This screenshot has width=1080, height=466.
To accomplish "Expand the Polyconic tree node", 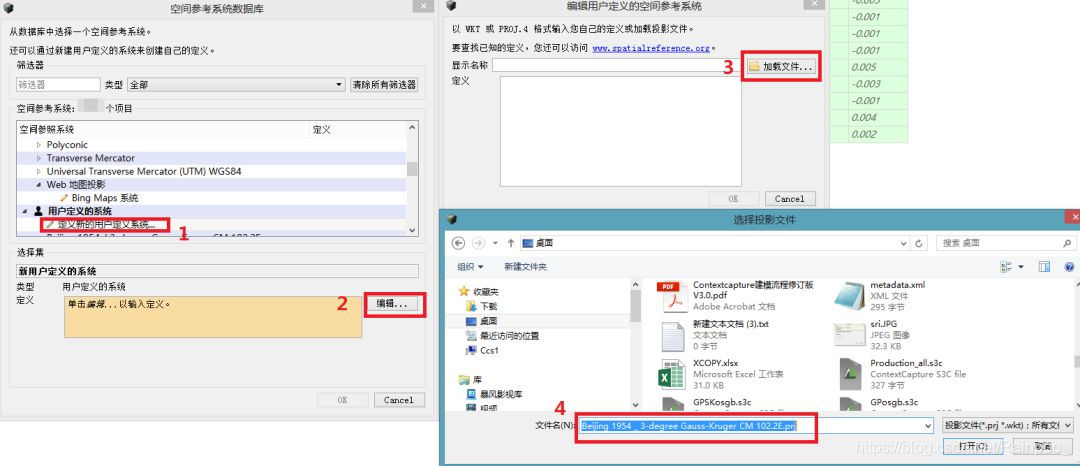I will click(39, 145).
